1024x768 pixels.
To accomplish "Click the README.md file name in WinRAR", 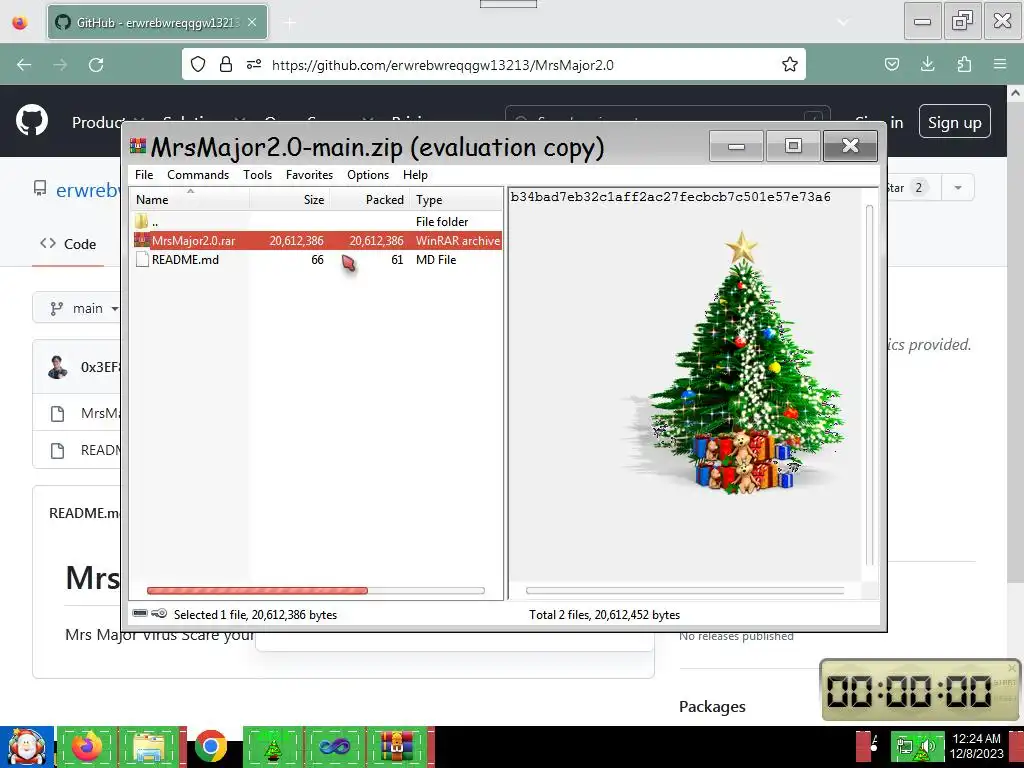I will click(x=185, y=260).
